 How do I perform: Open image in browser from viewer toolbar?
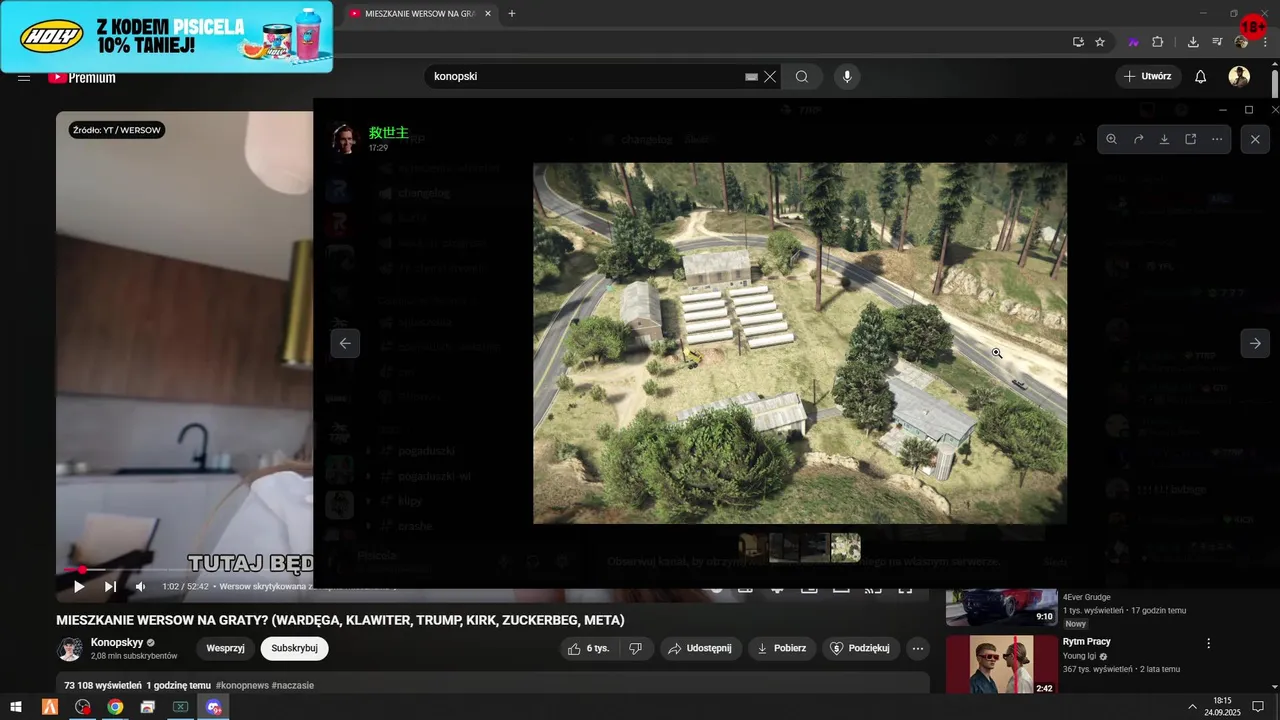click(x=1190, y=139)
